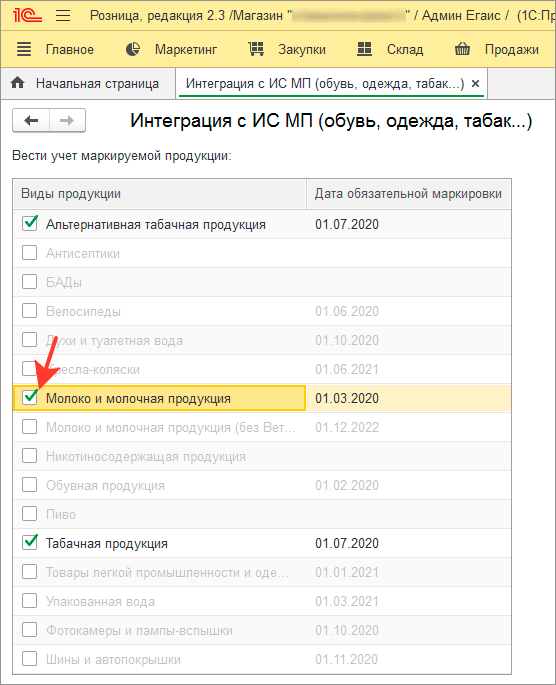Go to home icon on Начальная страница
Image resolution: width=556 pixels, height=685 pixels.
click(17, 83)
